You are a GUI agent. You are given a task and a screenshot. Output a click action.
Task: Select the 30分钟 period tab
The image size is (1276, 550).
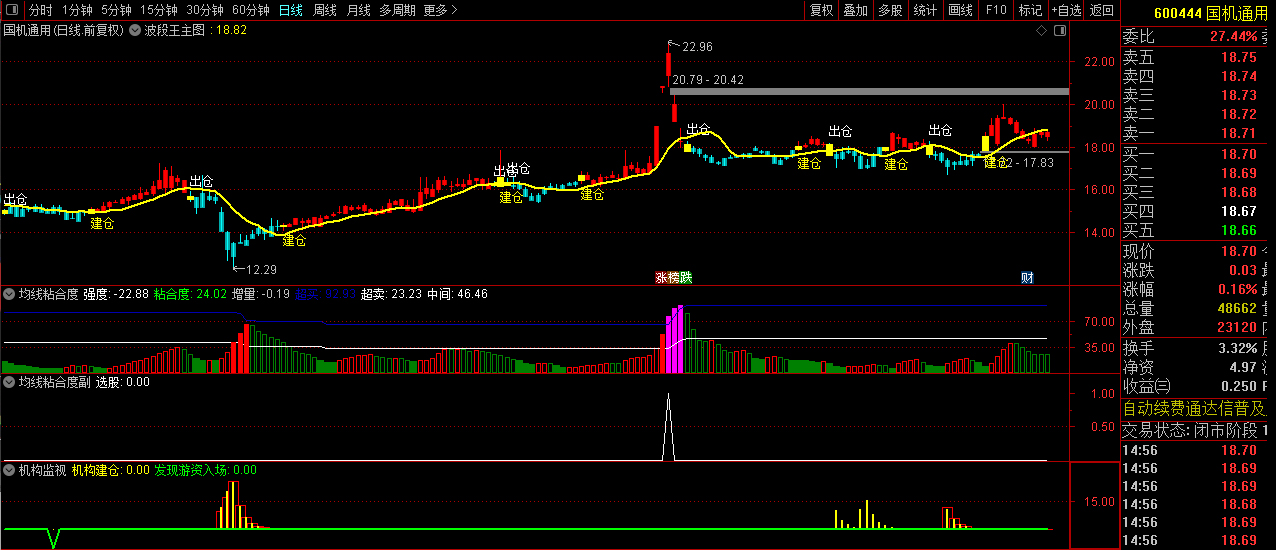click(205, 10)
